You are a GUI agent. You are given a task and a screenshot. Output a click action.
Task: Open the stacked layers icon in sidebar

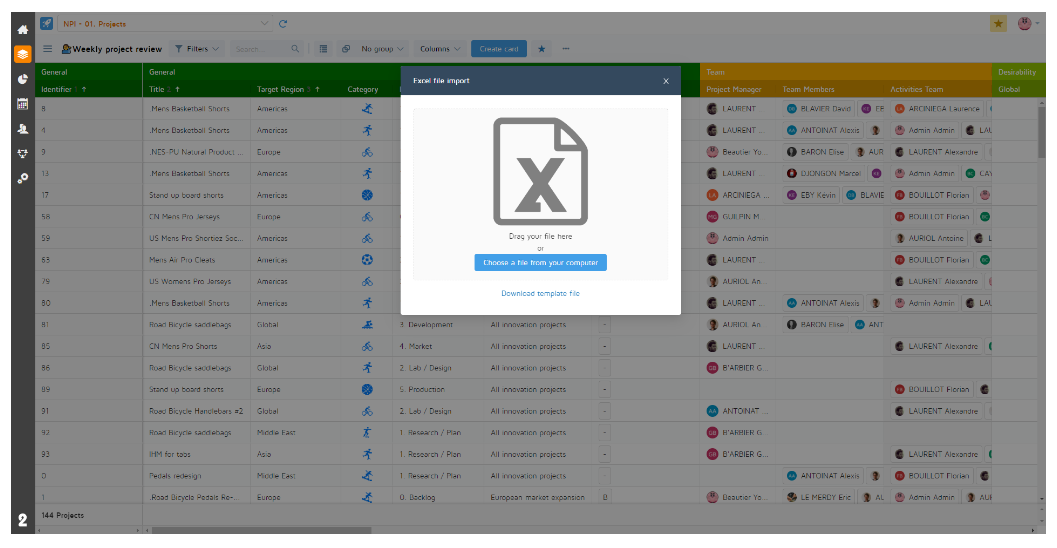point(22,54)
